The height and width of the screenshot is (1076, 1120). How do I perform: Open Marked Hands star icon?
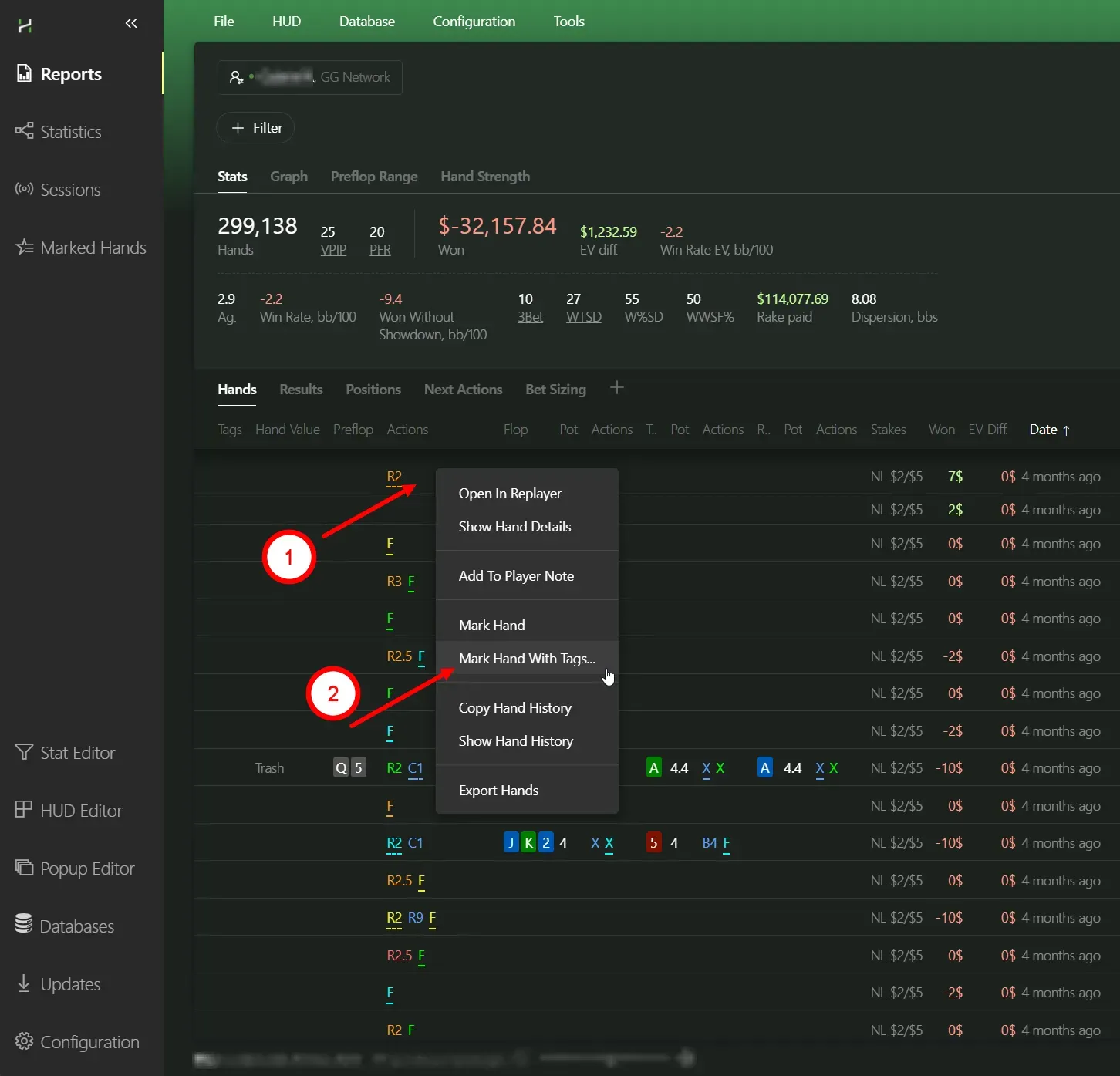click(25, 247)
